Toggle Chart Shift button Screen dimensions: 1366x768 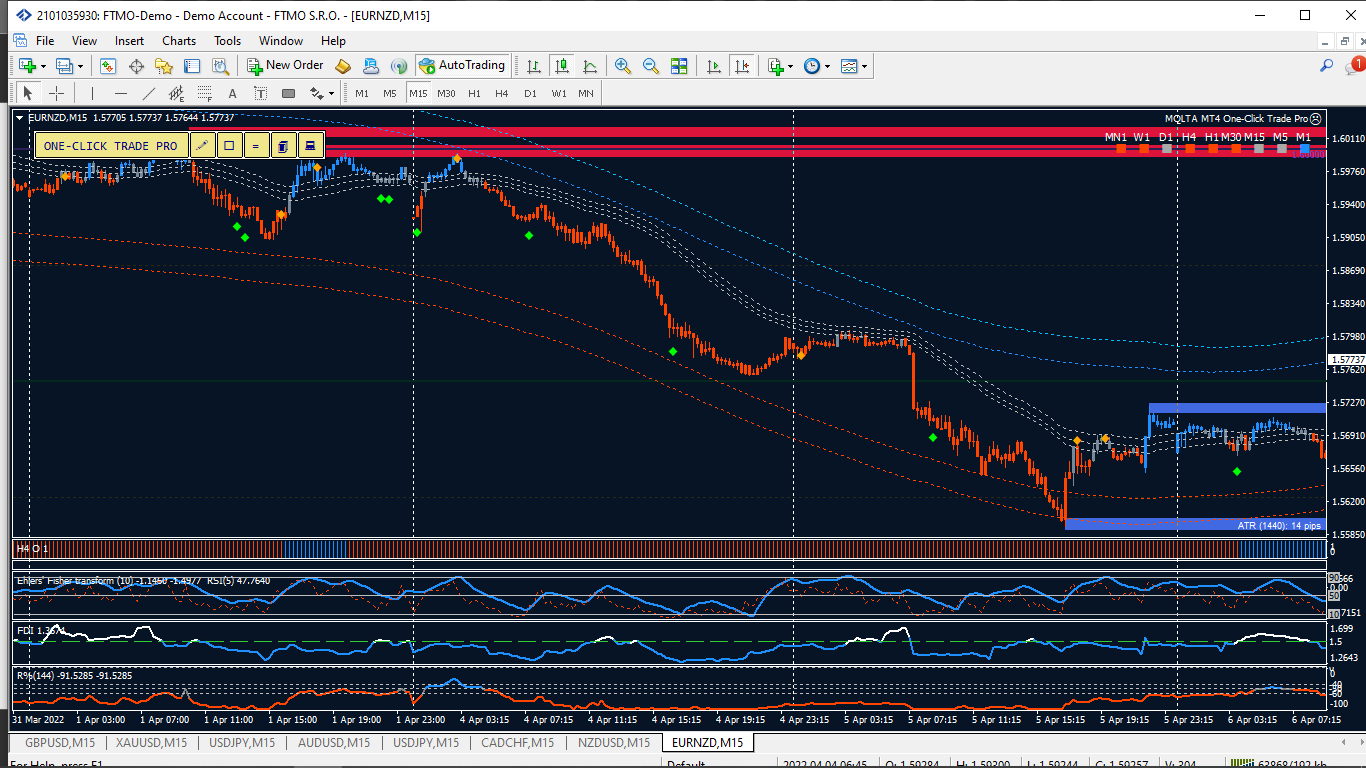pyautogui.click(x=742, y=66)
